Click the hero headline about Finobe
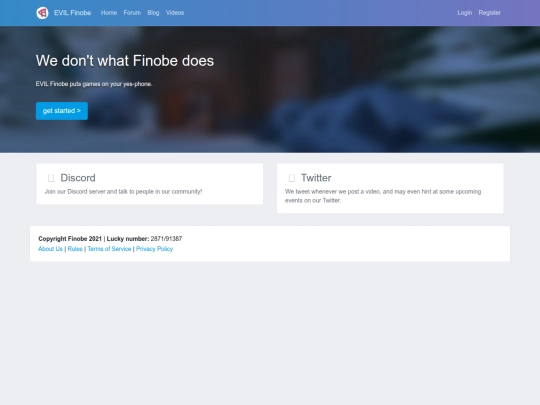The width and height of the screenshot is (540, 405). click(125, 61)
